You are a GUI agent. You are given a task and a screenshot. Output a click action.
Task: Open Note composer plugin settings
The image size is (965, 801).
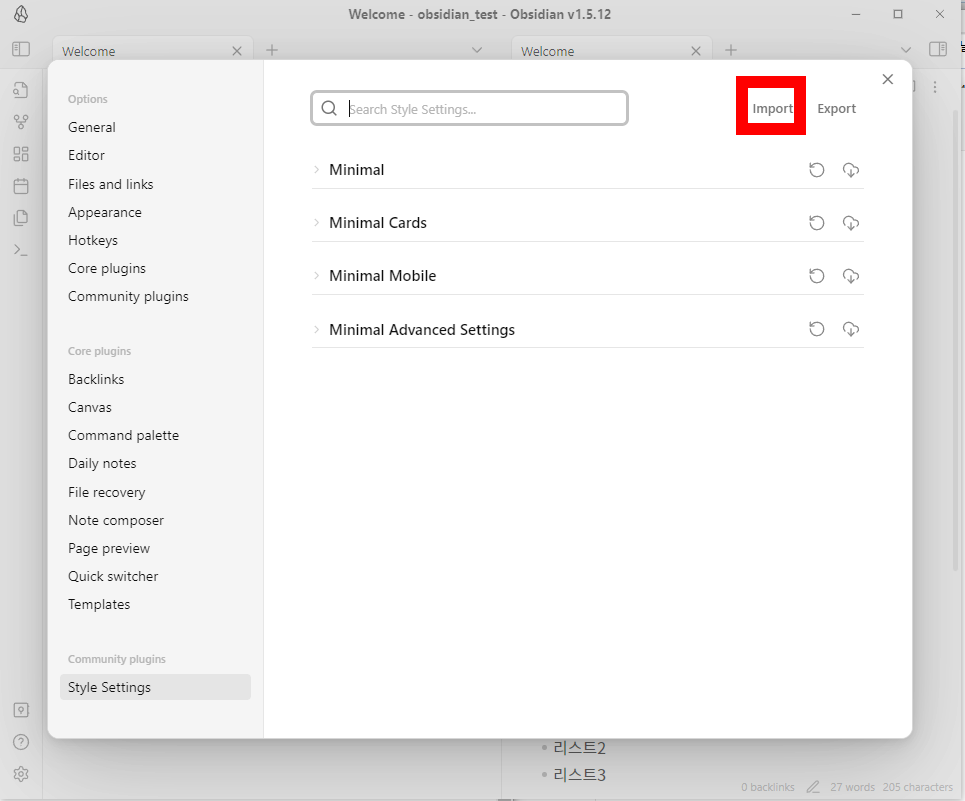[116, 520]
